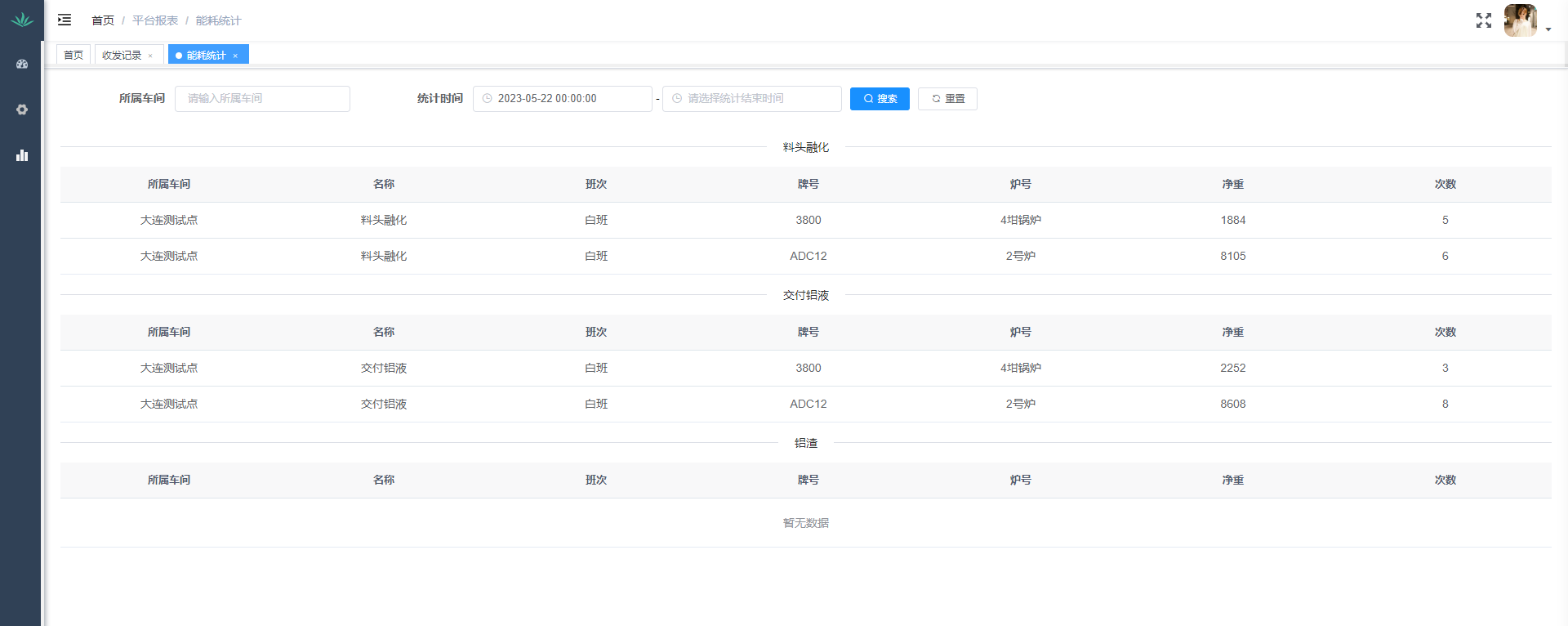Close the 能耗统计 tab
The height and width of the screenshot is (626, 1568).
coord(235,56)
